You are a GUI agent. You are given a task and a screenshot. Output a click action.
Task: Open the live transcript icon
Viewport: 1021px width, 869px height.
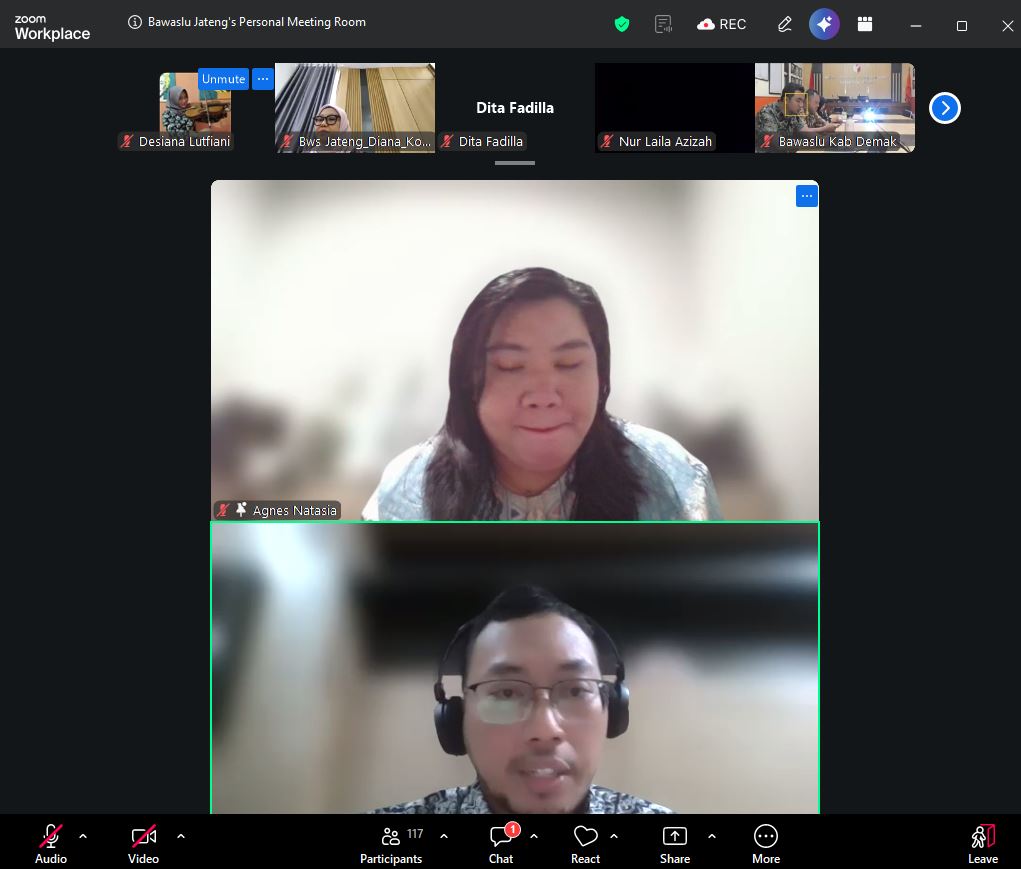pos(663,25)
